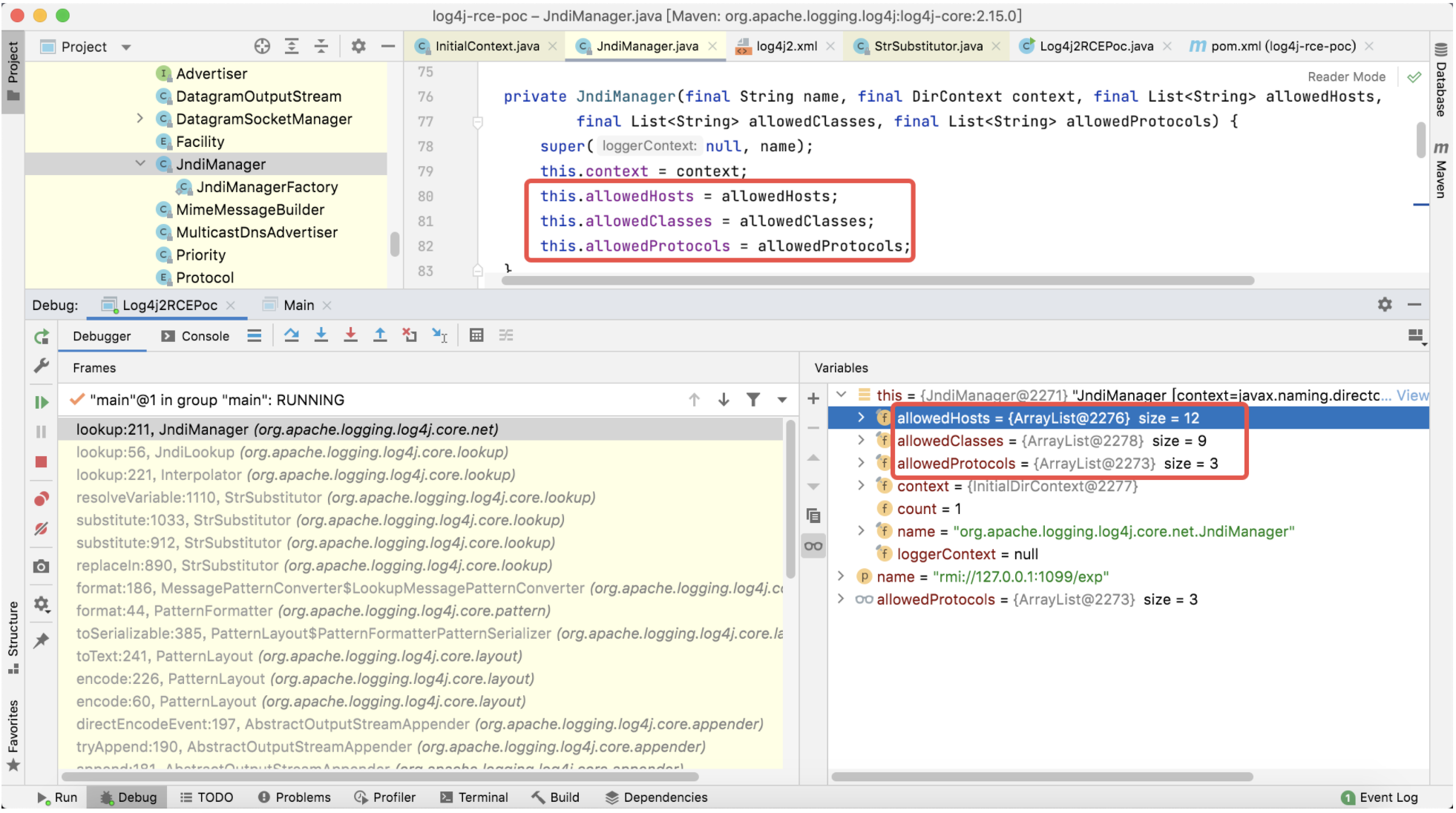1456x813 pixels.
Task: Pause the running program
Action: click(x=42, y=432)
